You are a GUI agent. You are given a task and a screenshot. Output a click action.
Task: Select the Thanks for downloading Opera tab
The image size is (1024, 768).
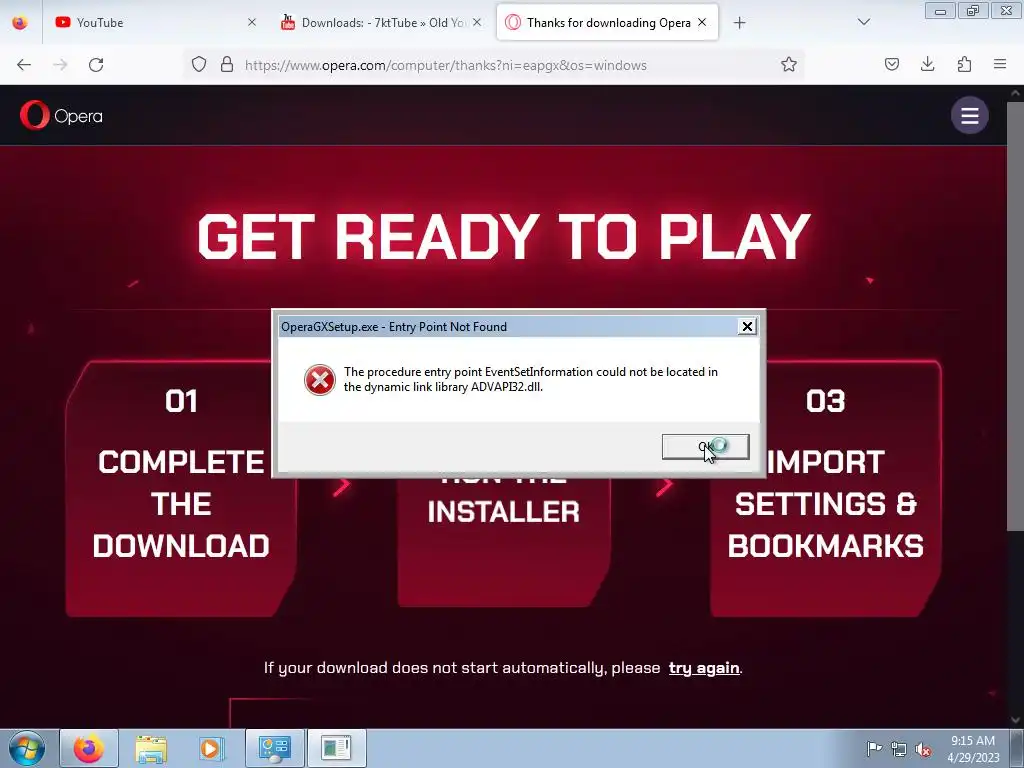click(x=607, y=22)
